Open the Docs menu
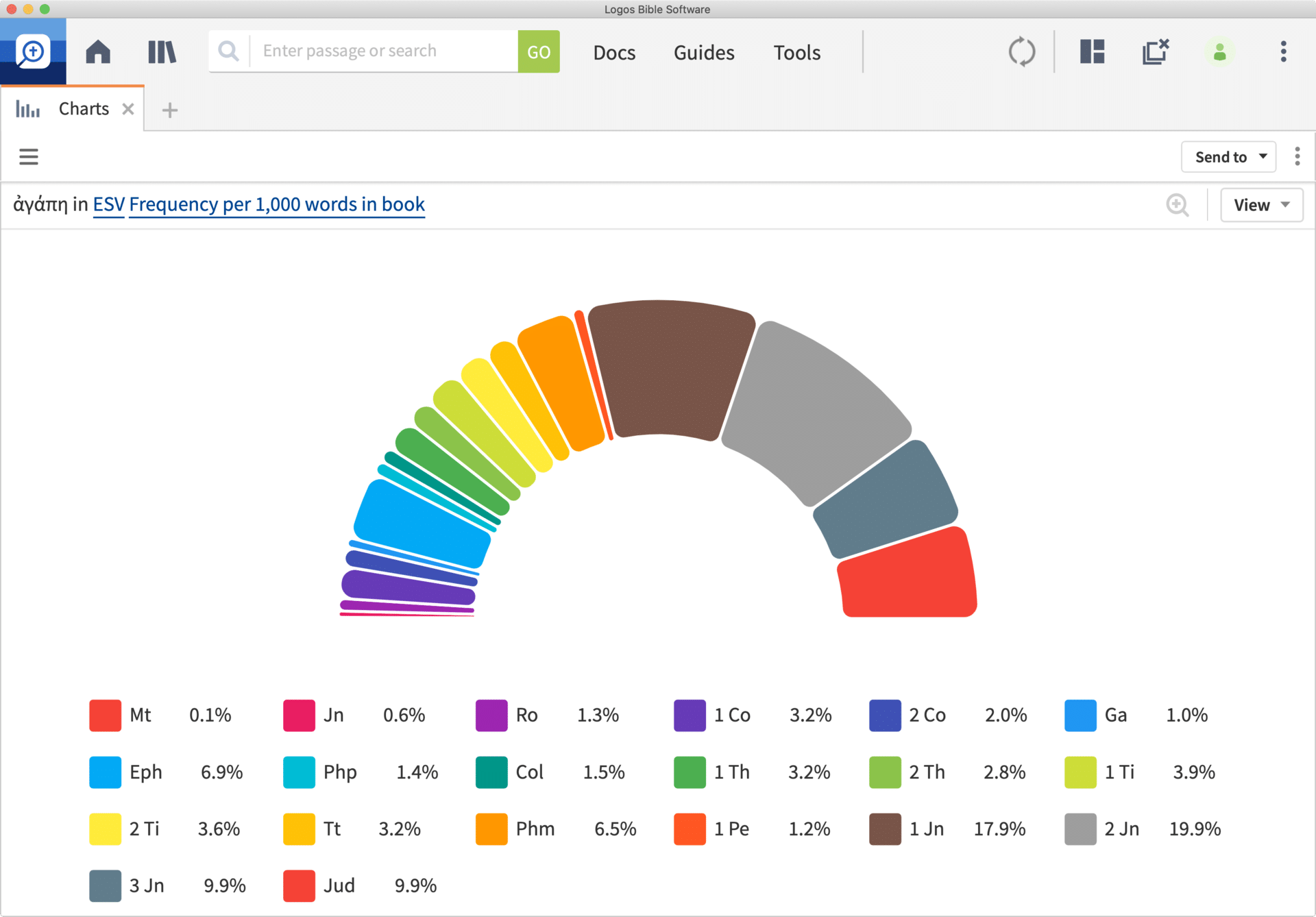Screen dimensions: 1316x917 click(614, 53)
